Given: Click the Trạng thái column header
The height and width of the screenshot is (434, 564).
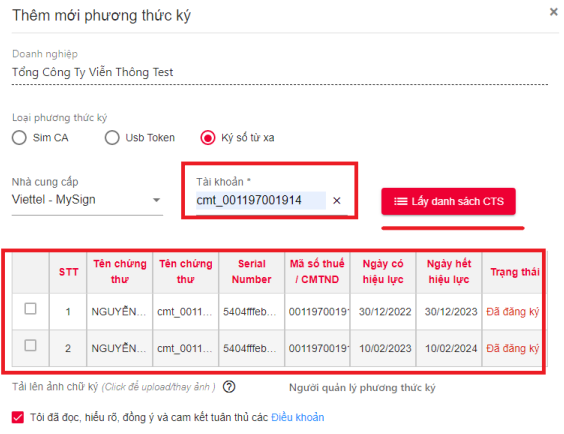Looking at the screenshot, I should click(x=514, y=272).
